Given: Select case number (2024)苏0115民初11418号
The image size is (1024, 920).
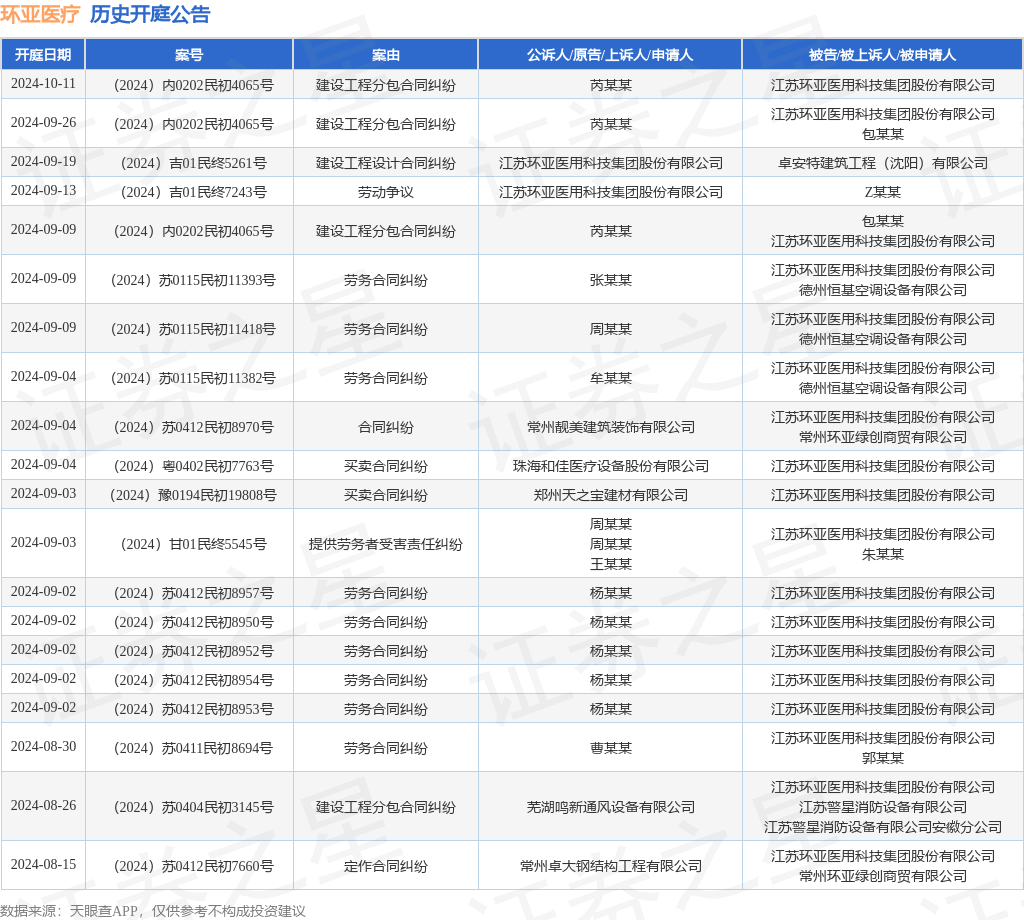Looking at the screenshot, I should (x=193, y=329).
